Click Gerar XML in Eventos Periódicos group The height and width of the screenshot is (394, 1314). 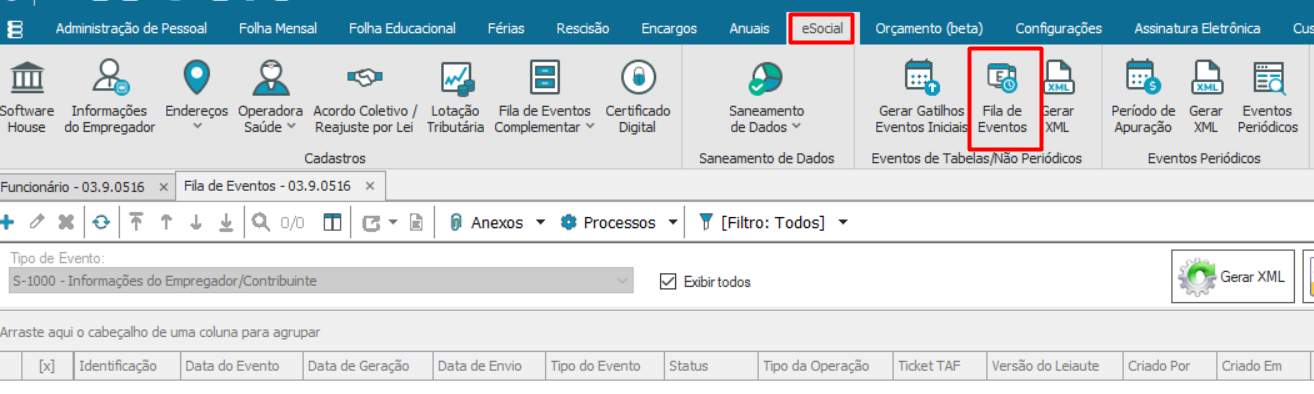pos(1206,98)
